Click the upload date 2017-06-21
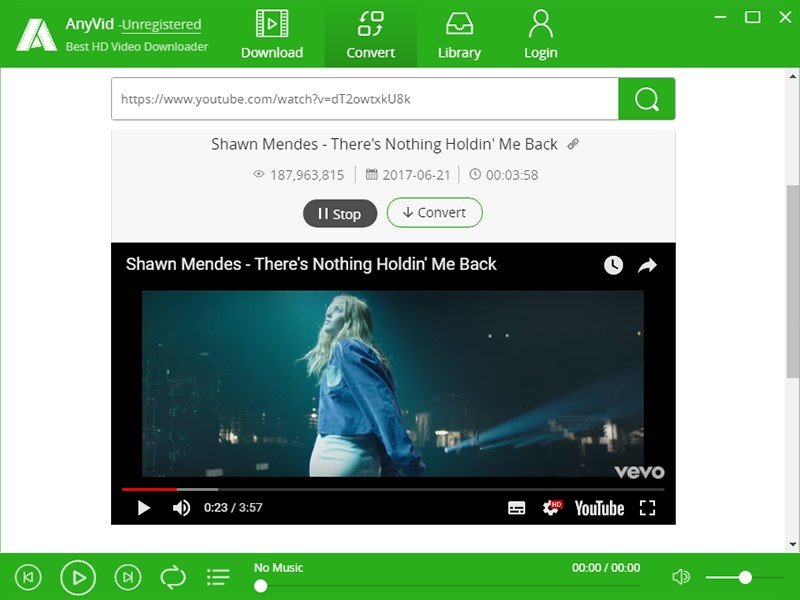The height and width of the screenshot is (600, 800). 416,175
